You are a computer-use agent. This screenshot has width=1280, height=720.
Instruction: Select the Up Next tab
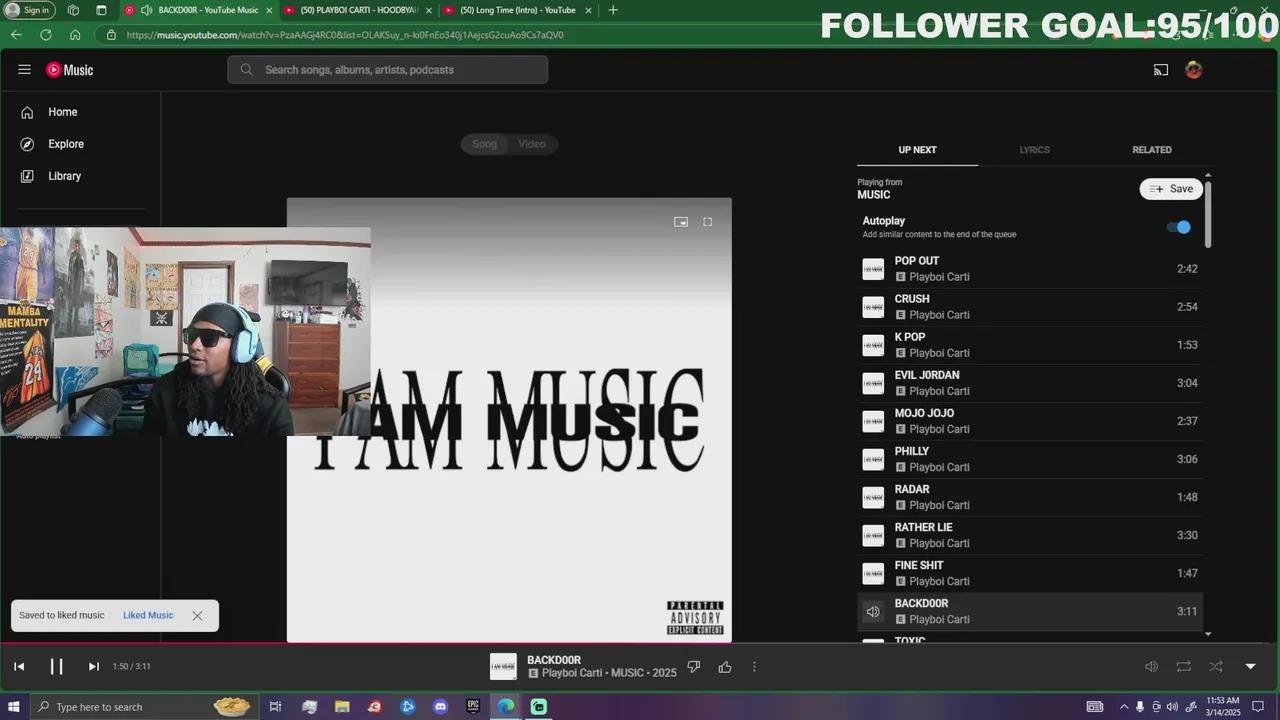pyautogui.click(x=917, y=150)
